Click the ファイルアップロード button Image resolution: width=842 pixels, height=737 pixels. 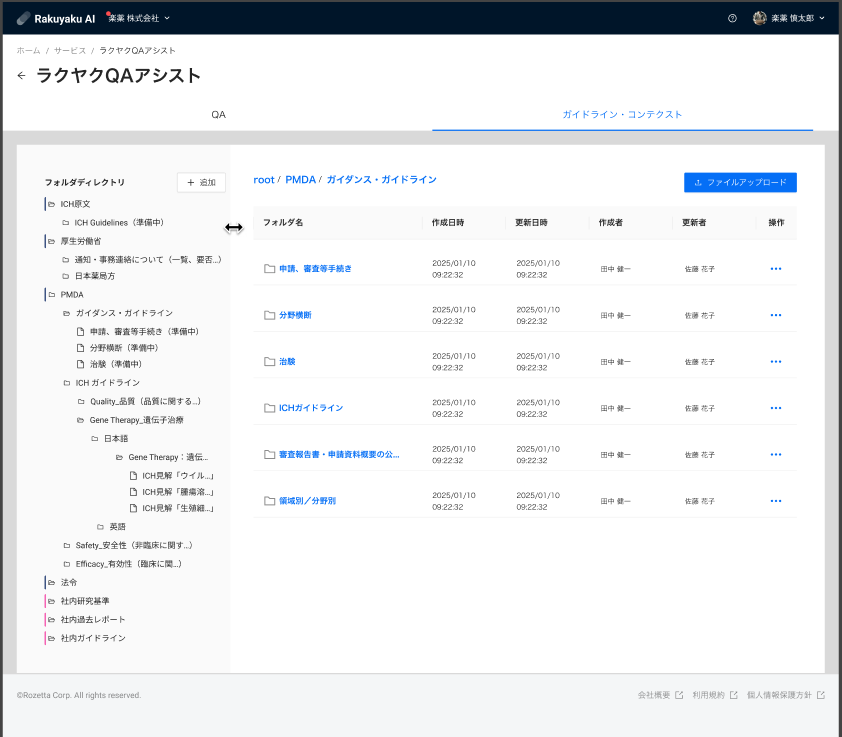[x=740, y=183]
